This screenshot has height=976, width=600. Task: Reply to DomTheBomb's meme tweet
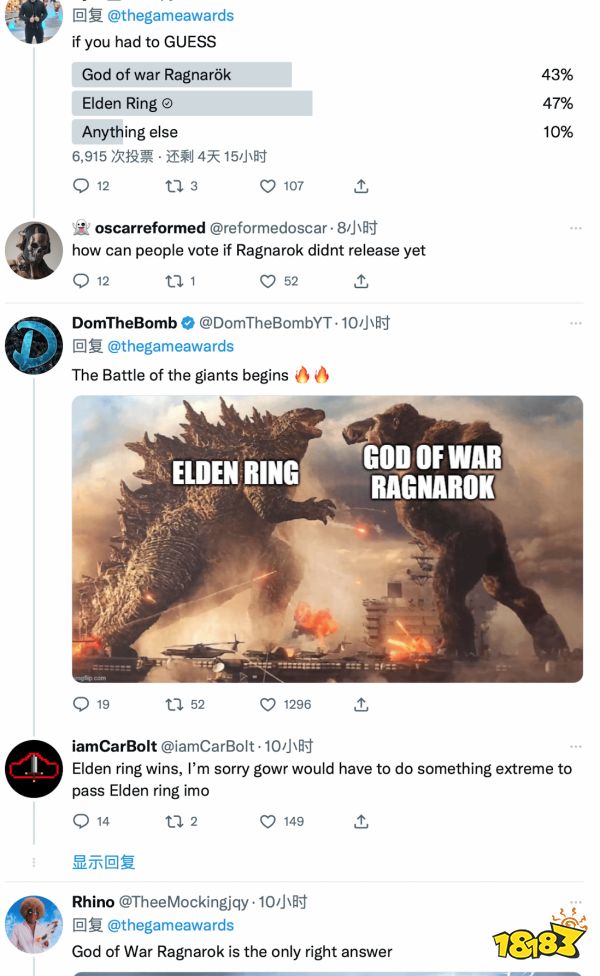coord(82,705)
